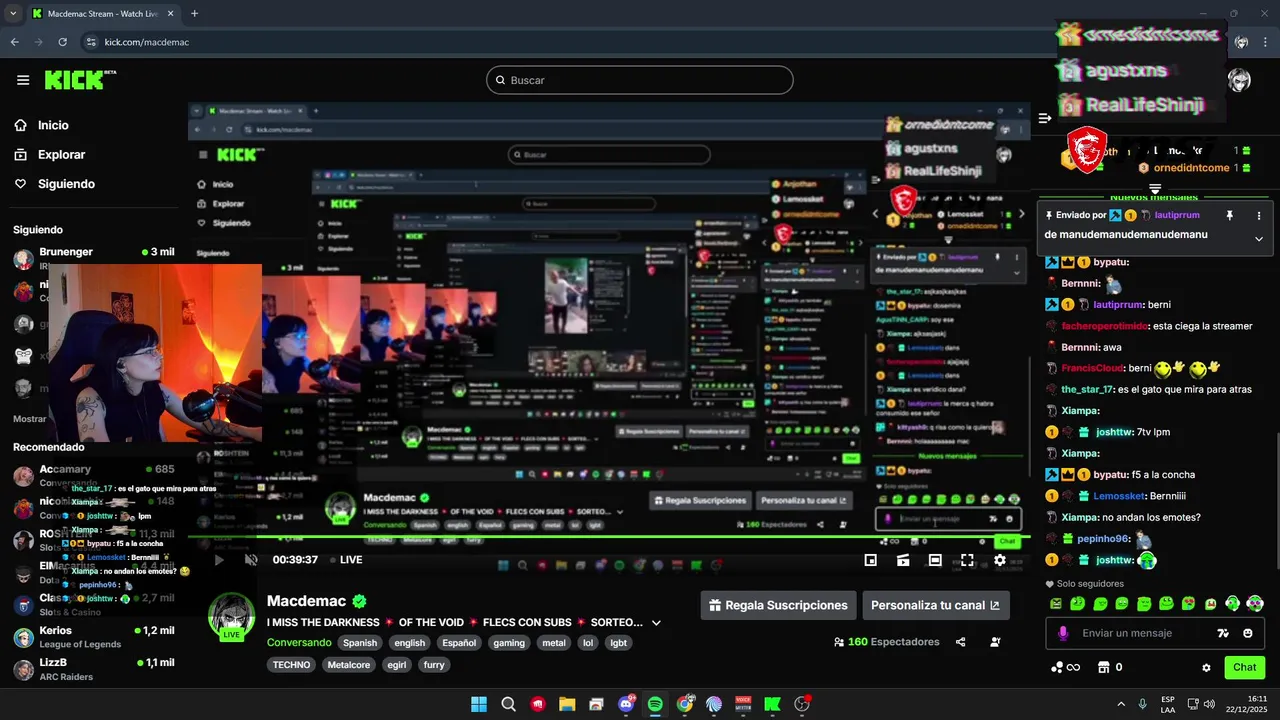Click chat username FrancisCloud
This screenshot has height=720, width=1280.
coord(1092,368)
